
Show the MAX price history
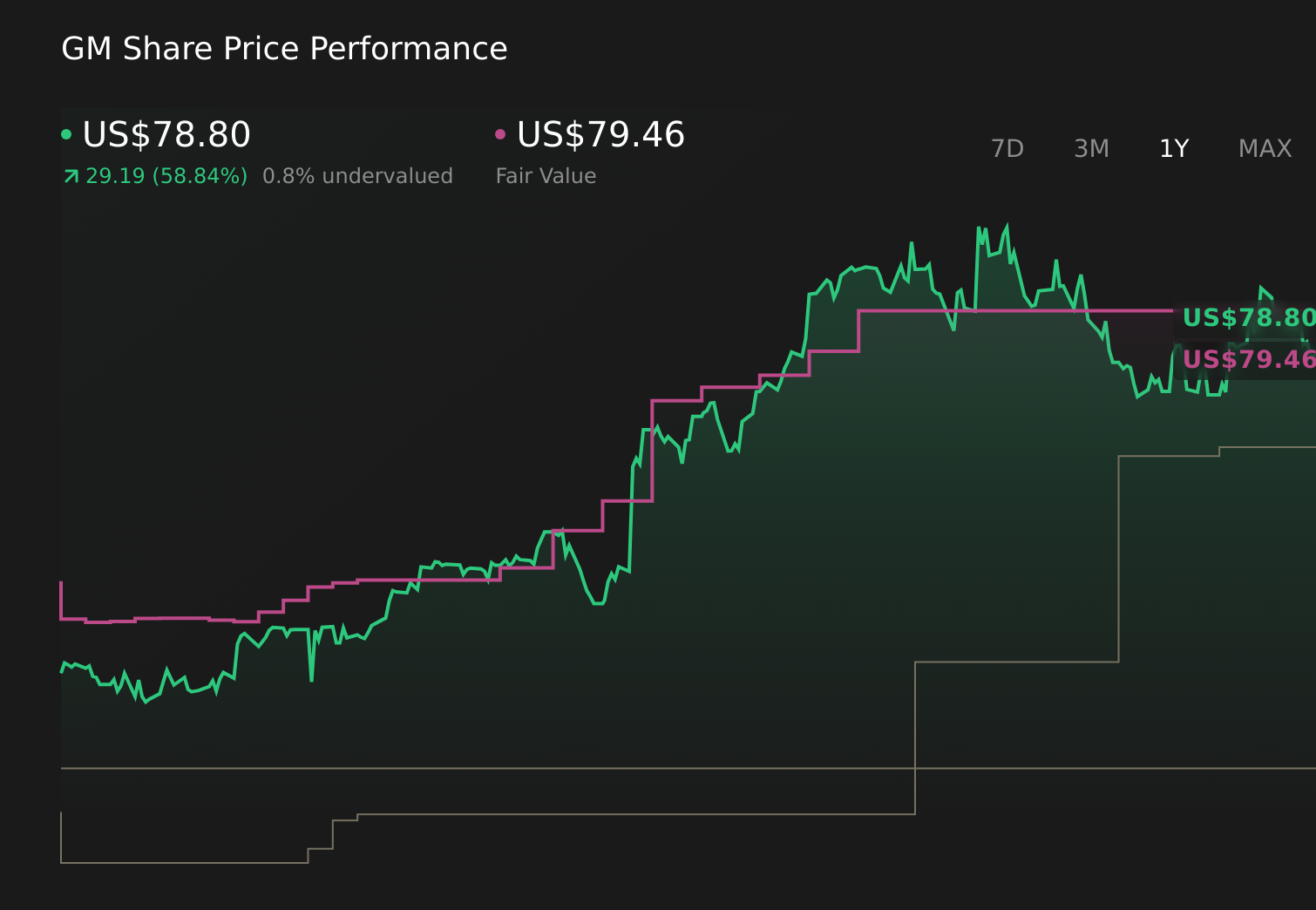click(x=1265, y=149)
